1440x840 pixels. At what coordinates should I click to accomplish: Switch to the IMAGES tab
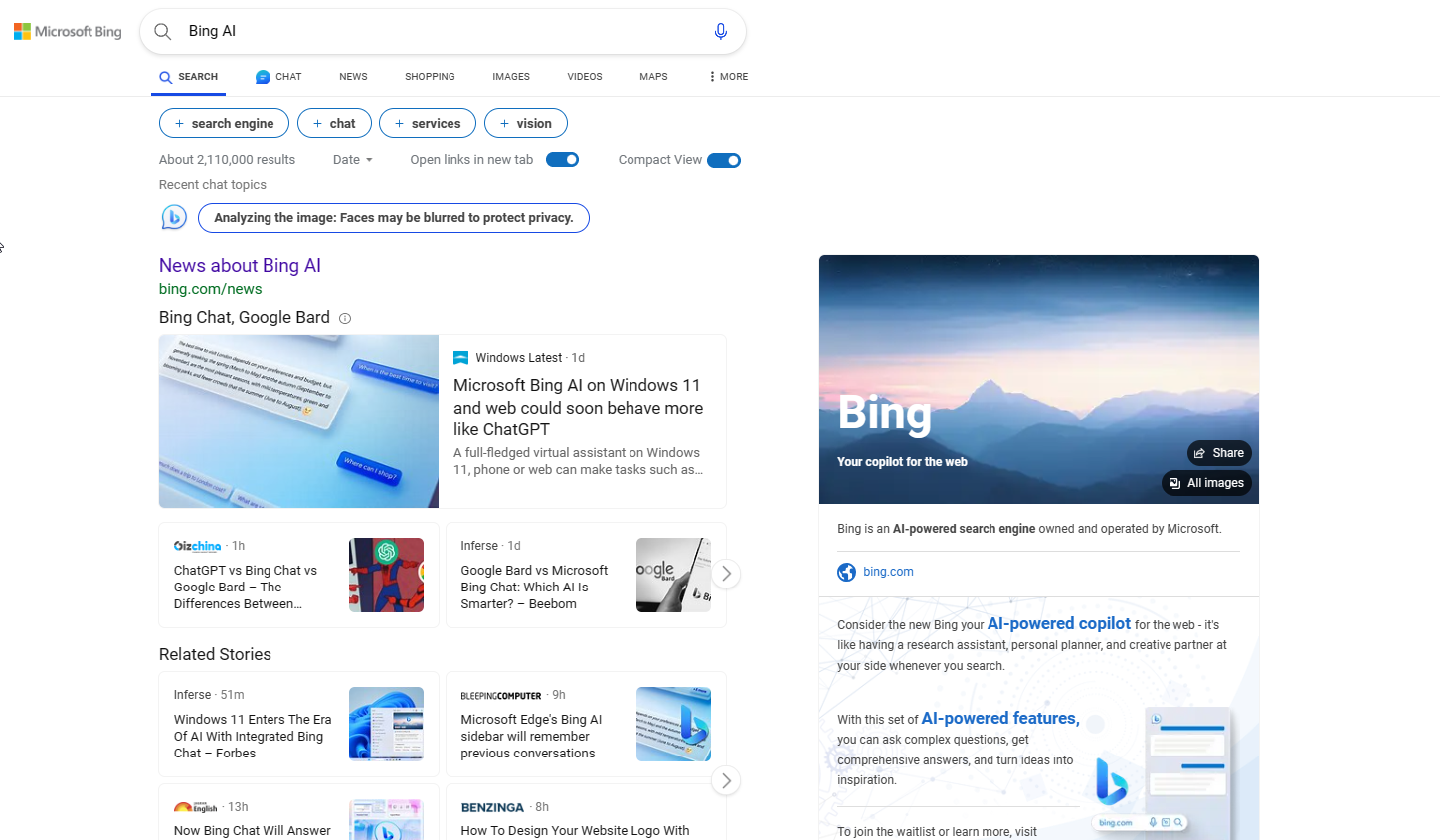510,76
